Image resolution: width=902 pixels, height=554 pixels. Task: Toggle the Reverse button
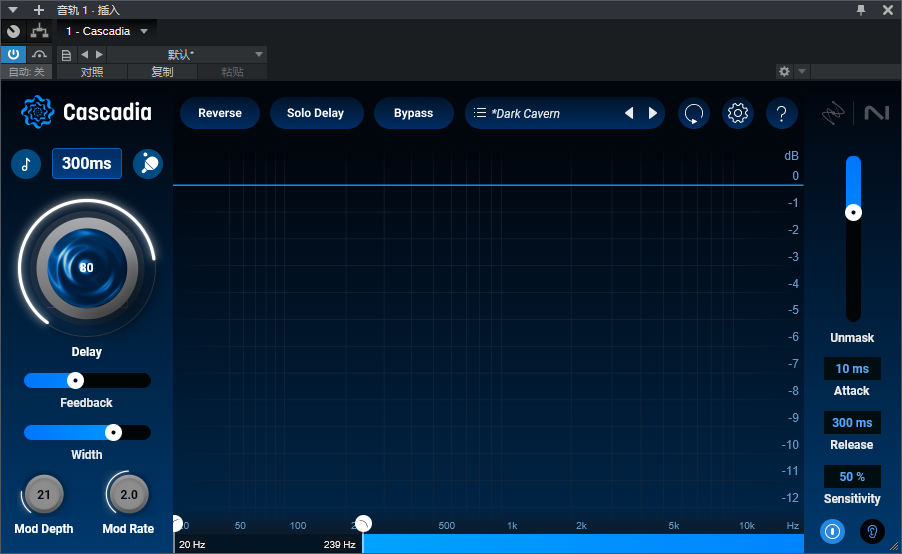220,113
